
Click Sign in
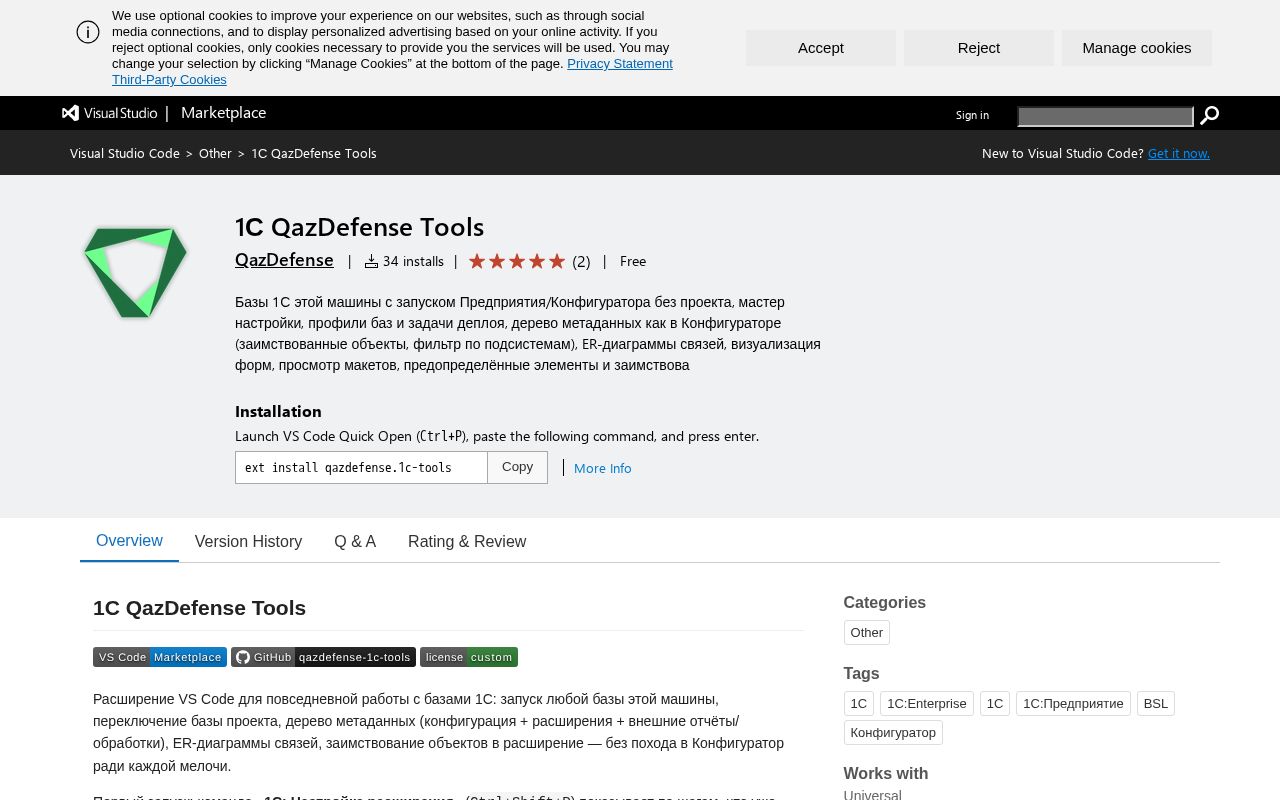(x=972, y=115)
